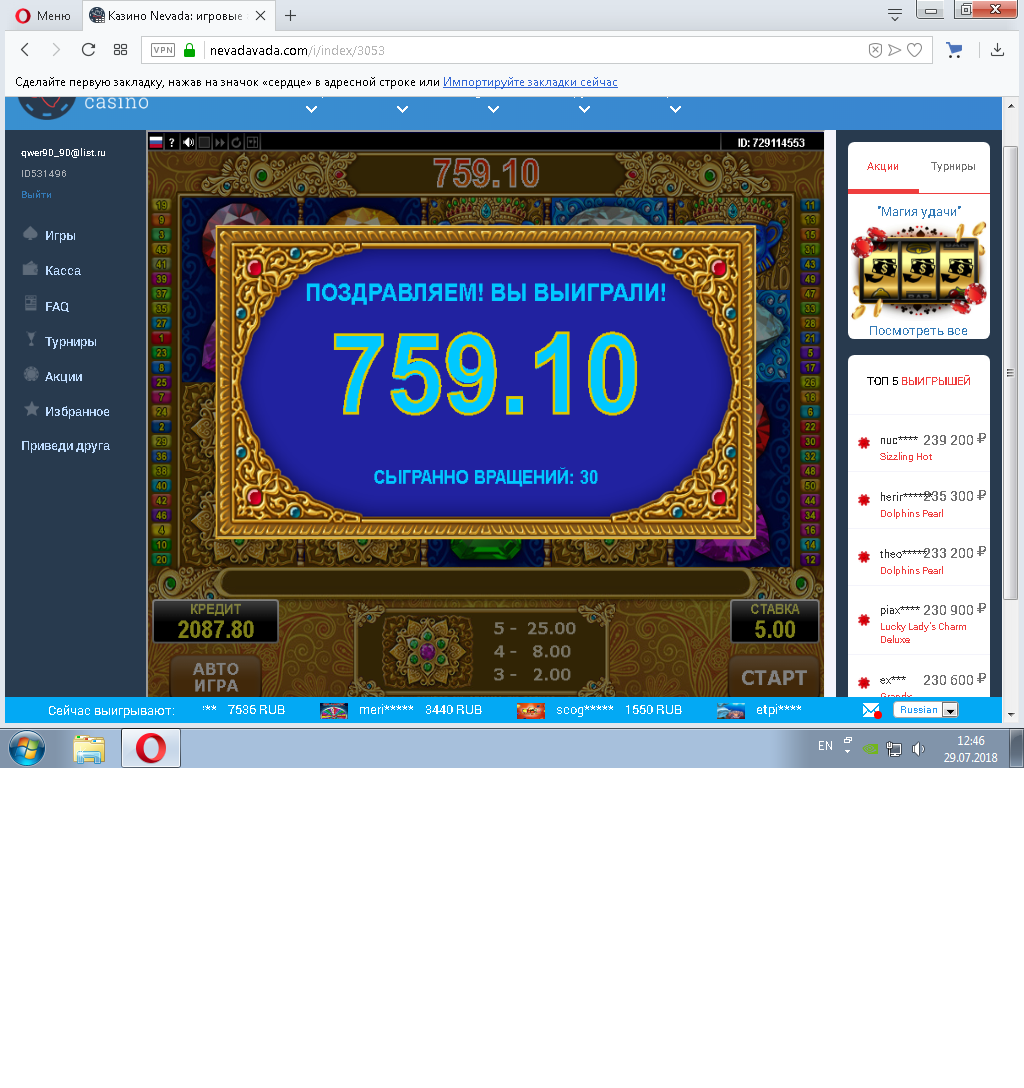1024x1088 pixels.
Task: Click the EN language indicator in tray
Action: click(825, 746)
